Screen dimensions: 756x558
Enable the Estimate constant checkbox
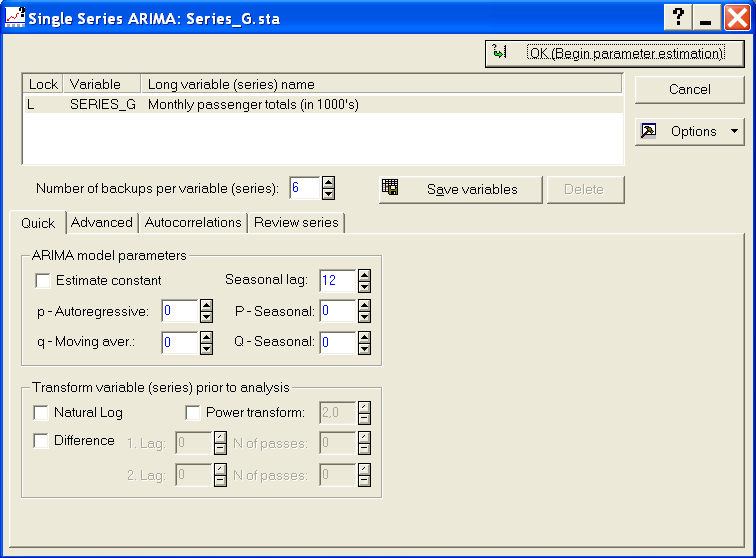(43, 281)
